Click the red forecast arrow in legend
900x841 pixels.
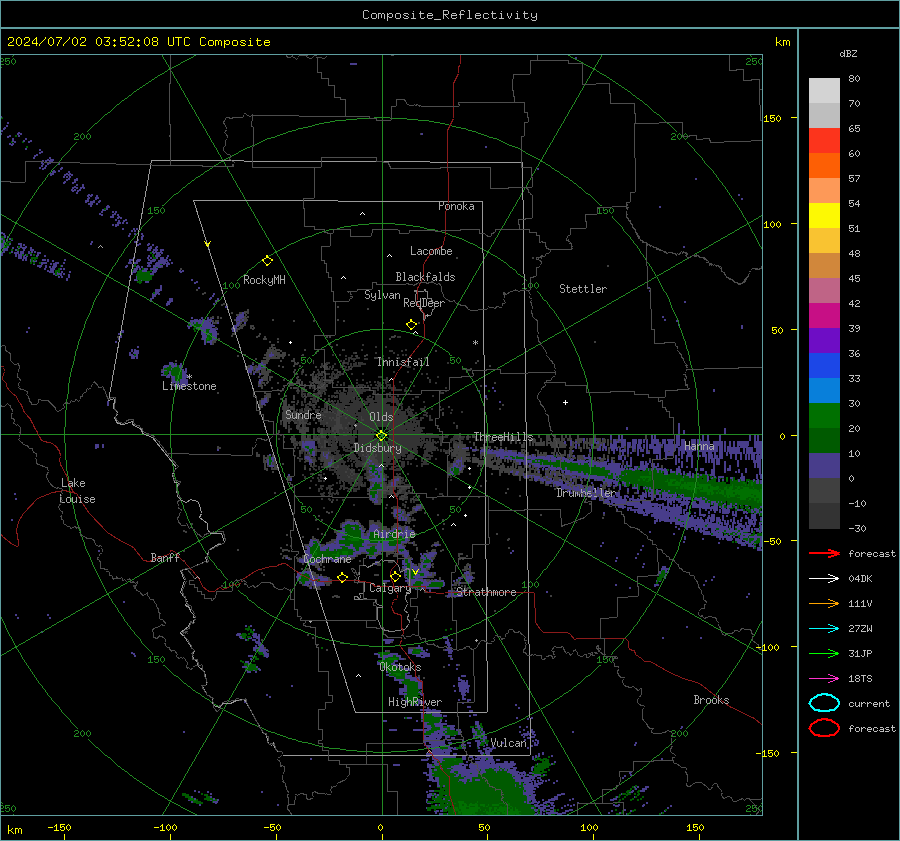click(x=824, y=553)
